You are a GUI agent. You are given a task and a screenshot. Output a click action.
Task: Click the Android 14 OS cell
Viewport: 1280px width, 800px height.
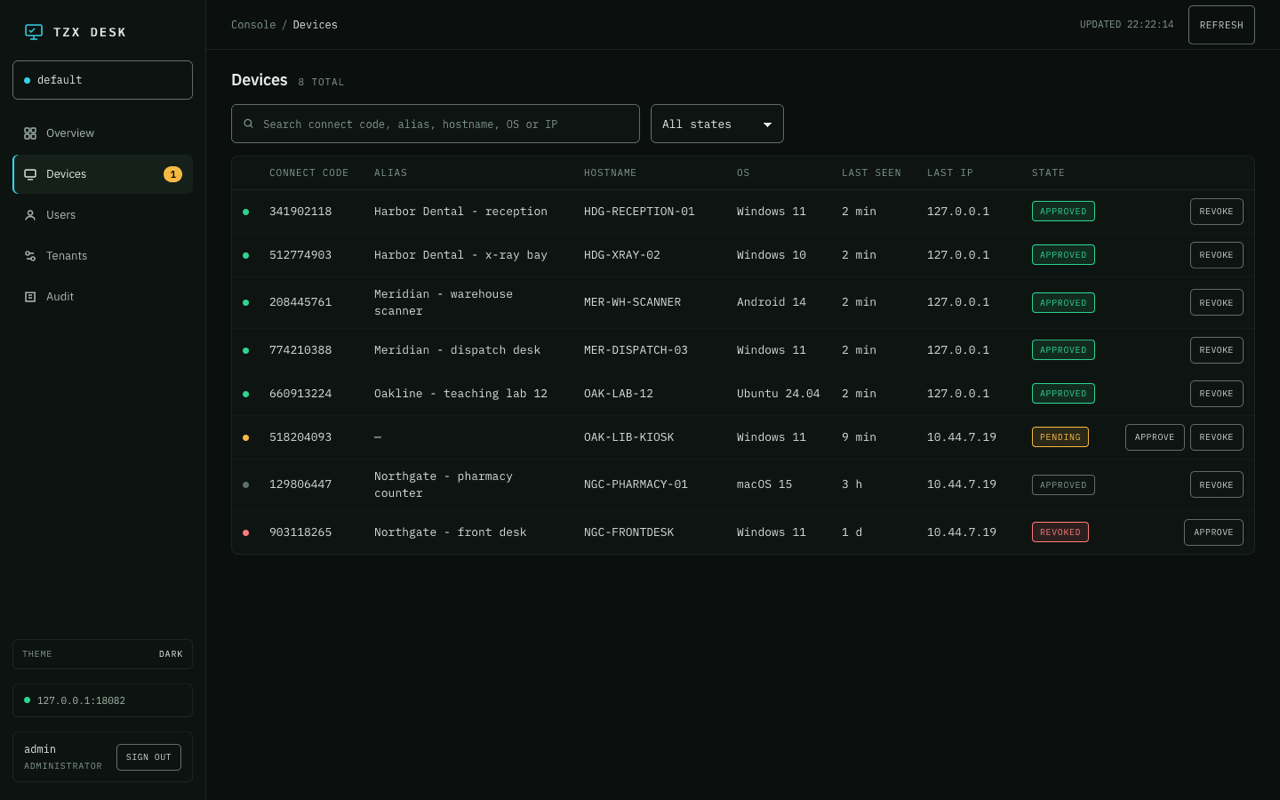point(771,302)
